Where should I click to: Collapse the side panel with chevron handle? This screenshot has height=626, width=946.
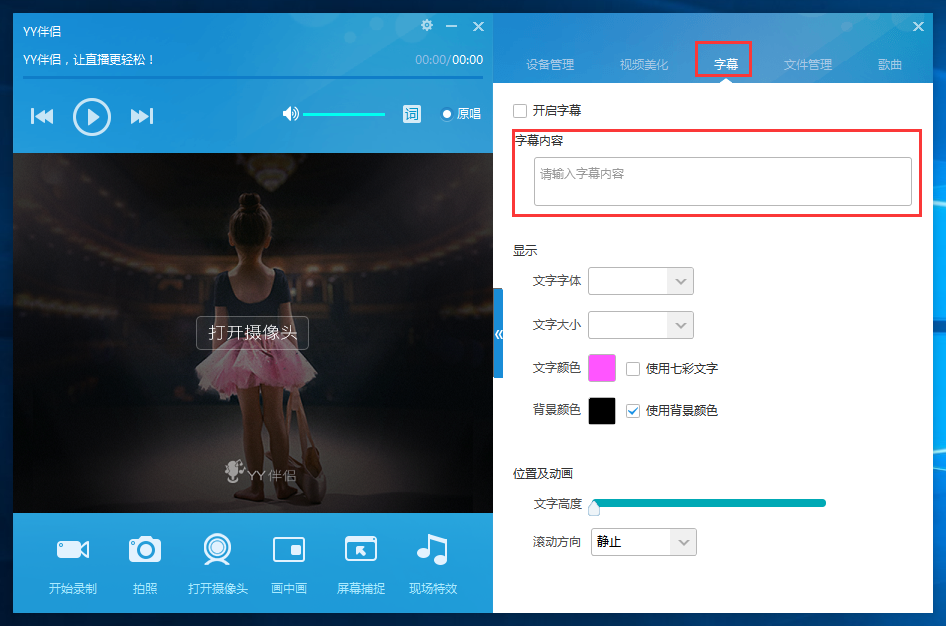tap(498, 334)
